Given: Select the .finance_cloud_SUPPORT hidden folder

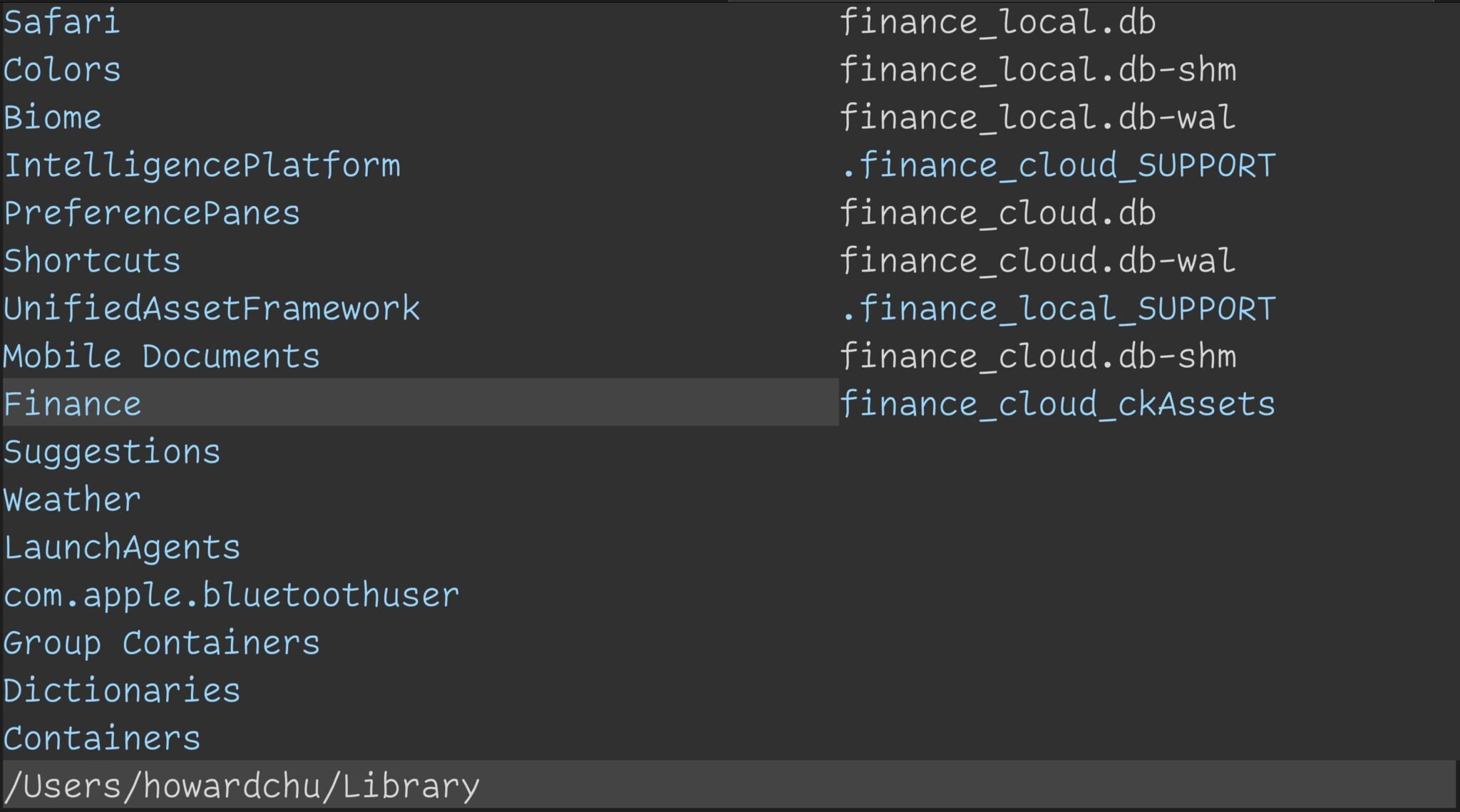Looking at the screenshot, I should click(x=1057, y=165).
